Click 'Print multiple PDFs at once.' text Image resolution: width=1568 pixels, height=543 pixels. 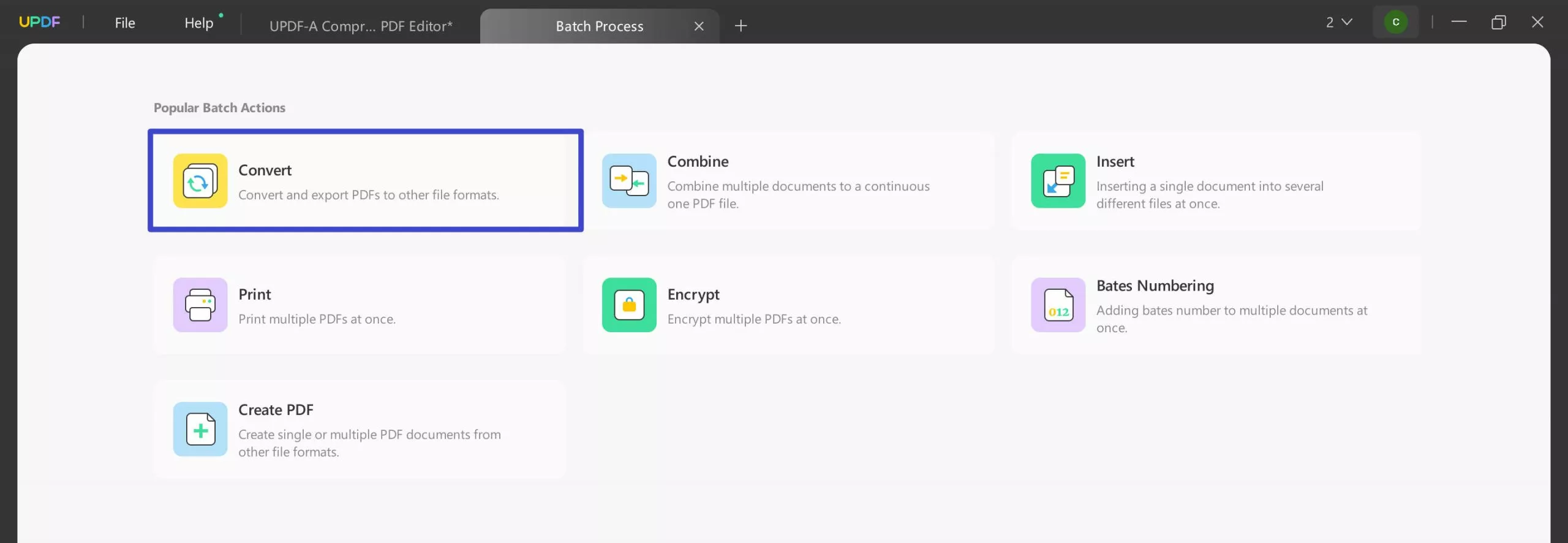[317, 319]
